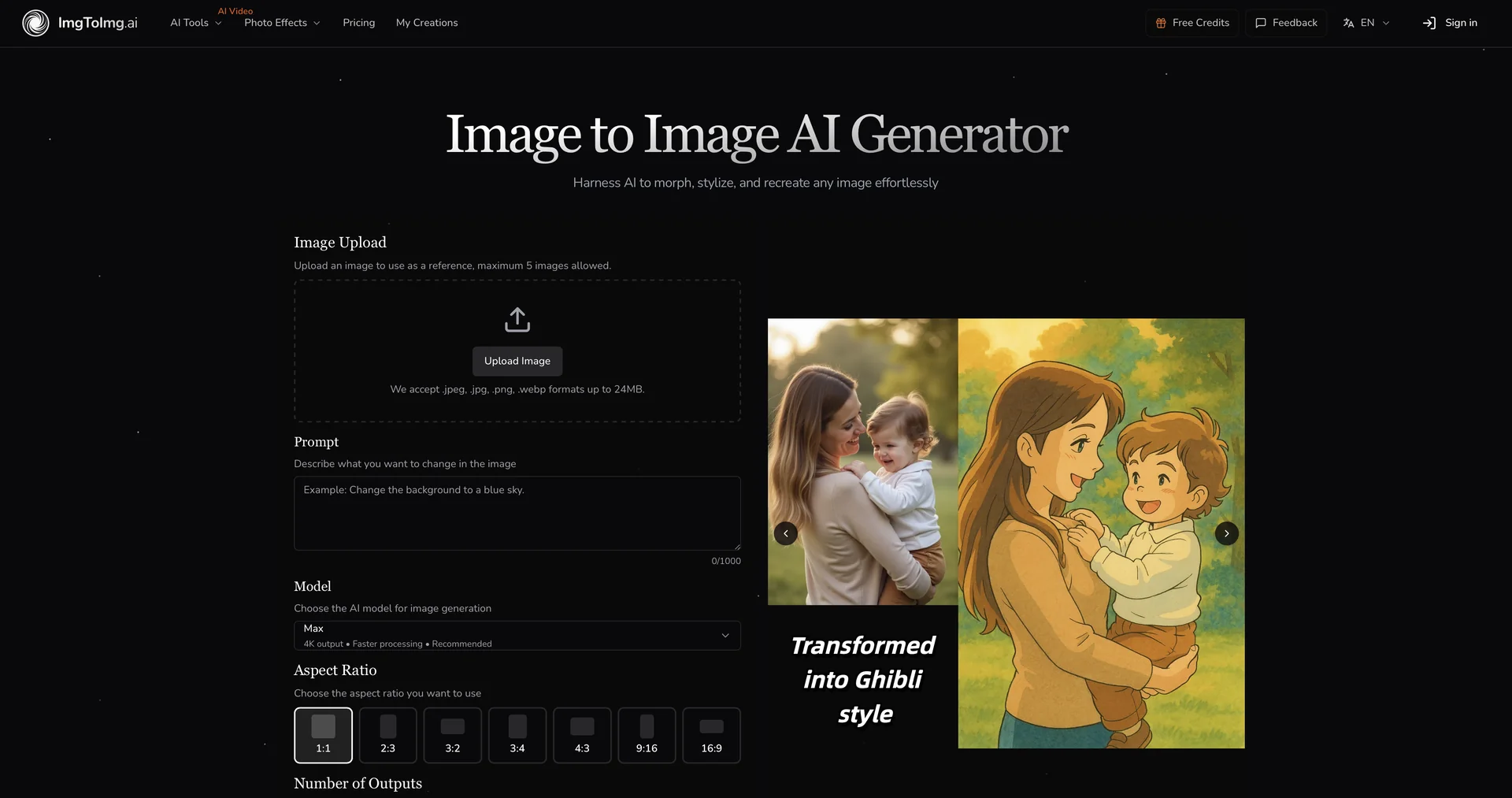Click the Sign in arrow icon
1512x798 pixels.
click(x=1429, y=23)
